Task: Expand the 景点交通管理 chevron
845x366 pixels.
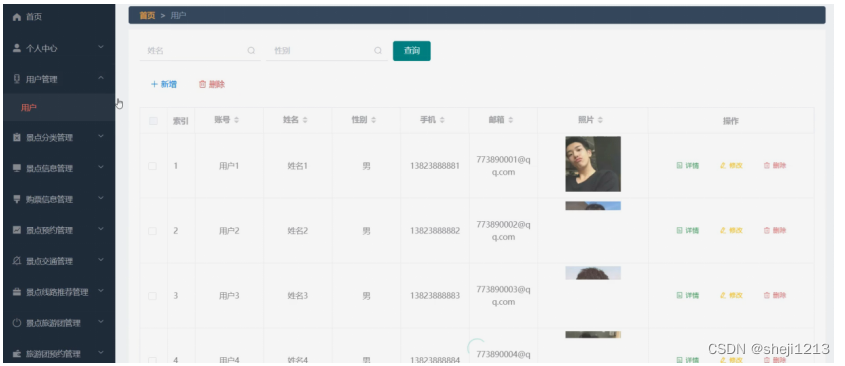Action: [x=101, y=260]
